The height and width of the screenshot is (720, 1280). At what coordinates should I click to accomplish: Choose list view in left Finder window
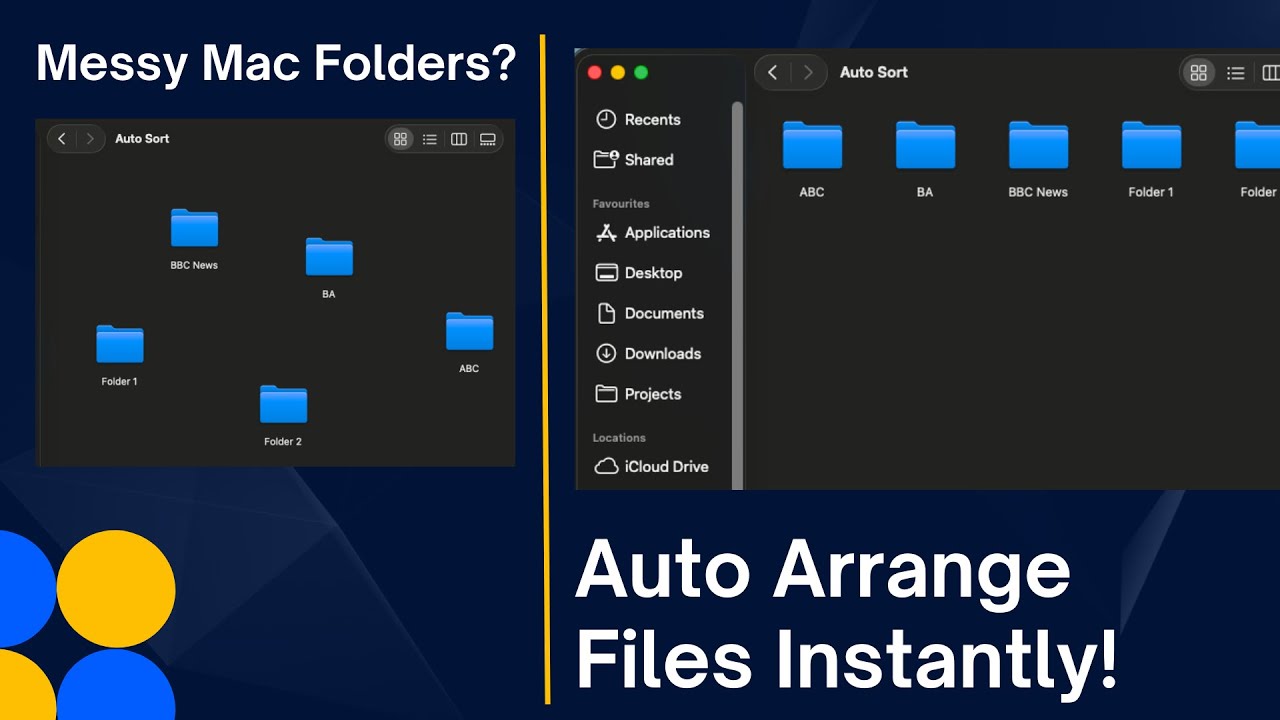point(430,139)
